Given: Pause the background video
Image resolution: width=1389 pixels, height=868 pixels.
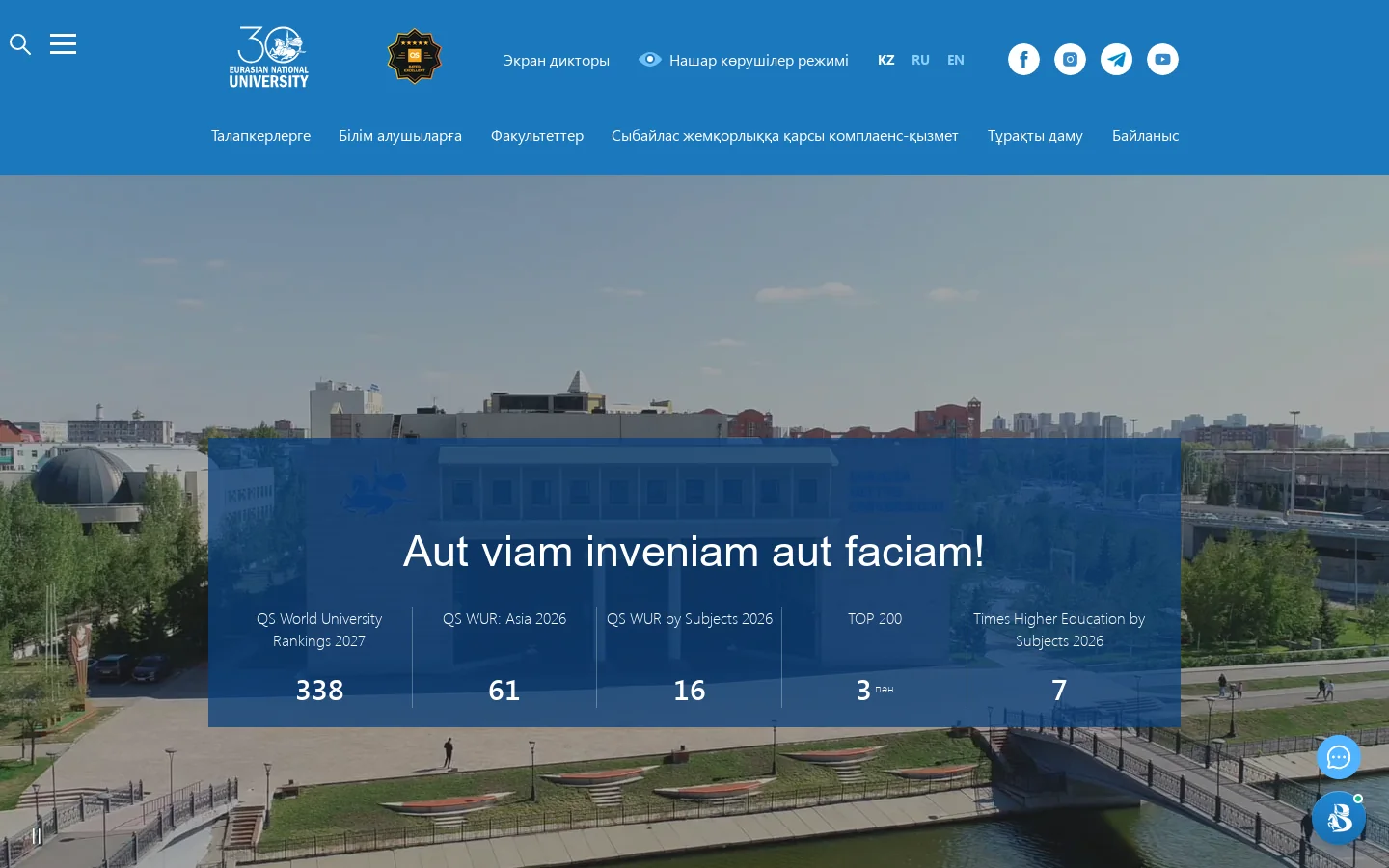Looking at the screenshot, I should [37, 836].
